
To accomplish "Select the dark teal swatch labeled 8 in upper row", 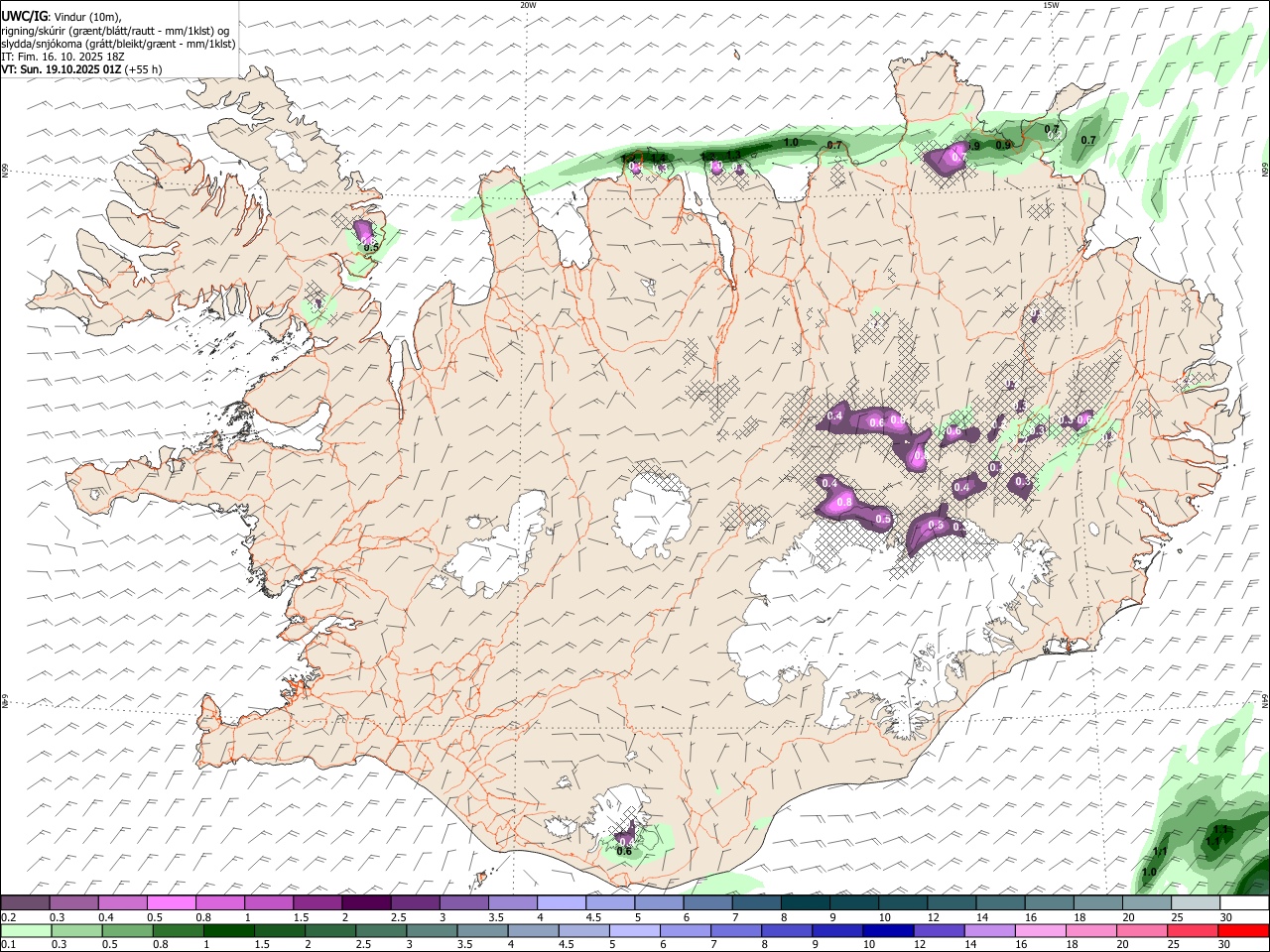I will (x=806, y=902).
